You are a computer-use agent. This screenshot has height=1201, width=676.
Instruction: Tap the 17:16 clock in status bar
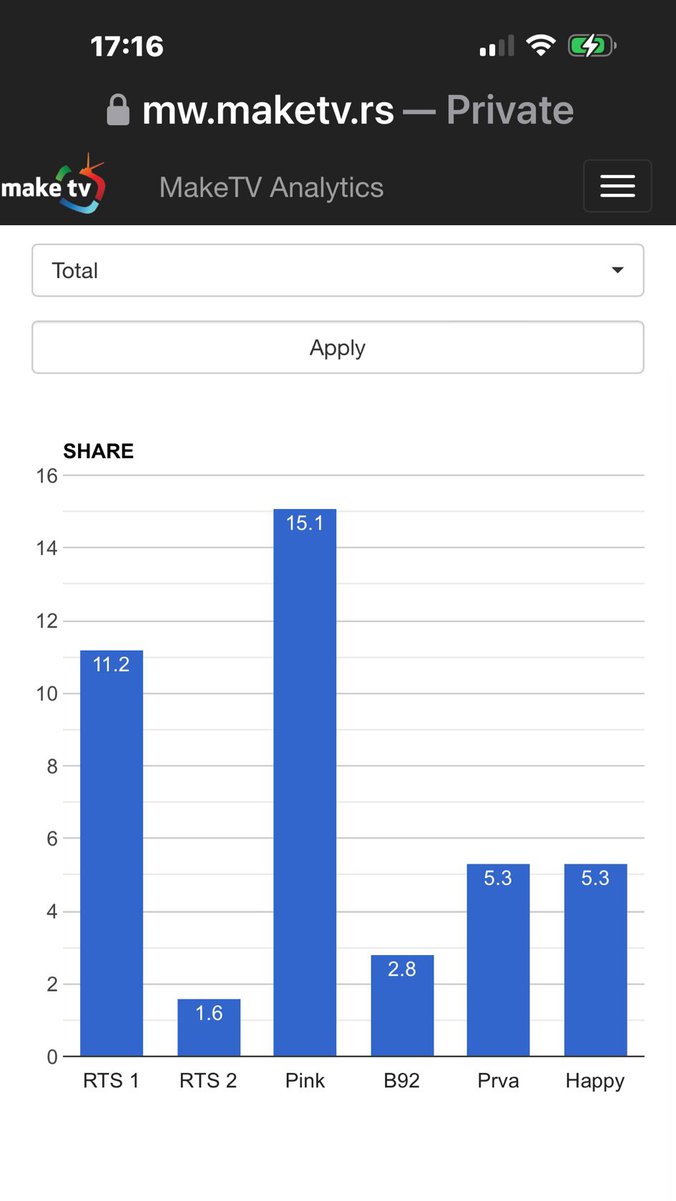tap(127, 46)
